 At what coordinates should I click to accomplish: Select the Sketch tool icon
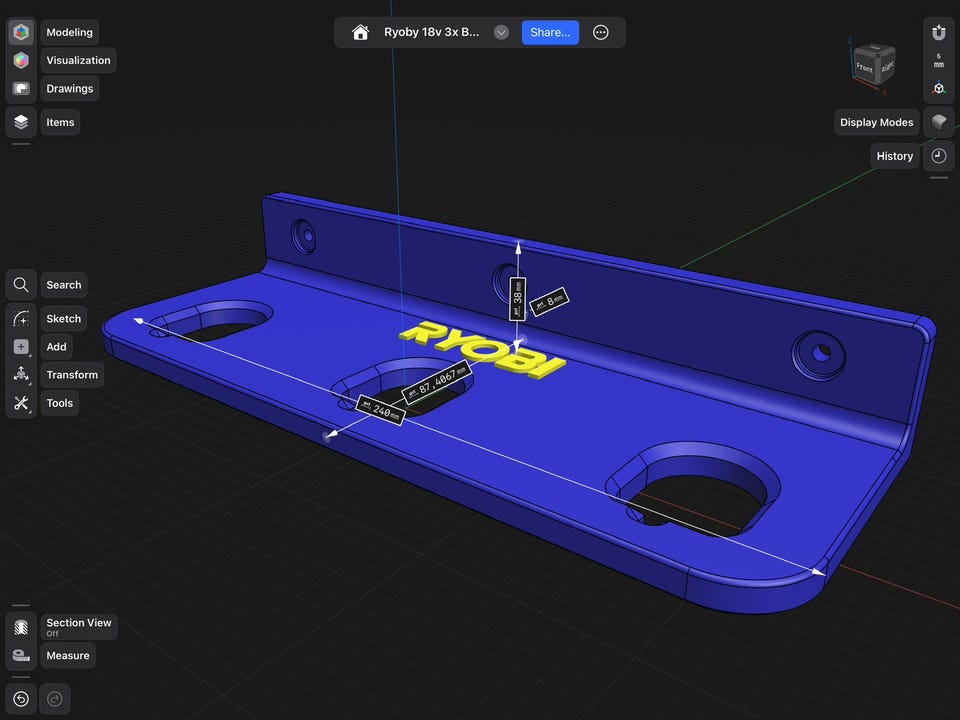pyautogui.click(x=21, y=319)
